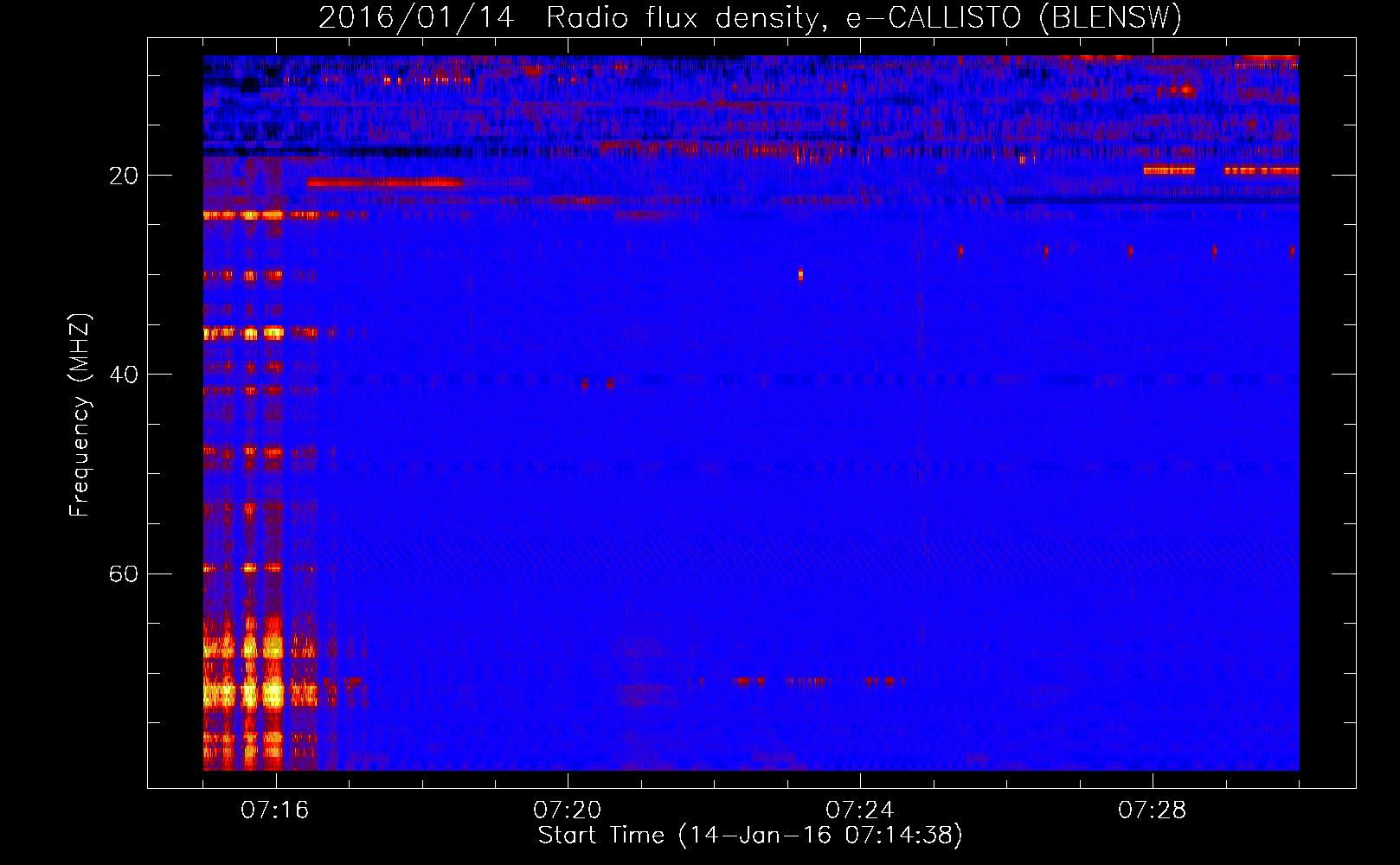The height and width of the screenshot is (865, 1400).
Task: Click the 'Frequency (MHZ)' axis label
Action: pos(80,415)
